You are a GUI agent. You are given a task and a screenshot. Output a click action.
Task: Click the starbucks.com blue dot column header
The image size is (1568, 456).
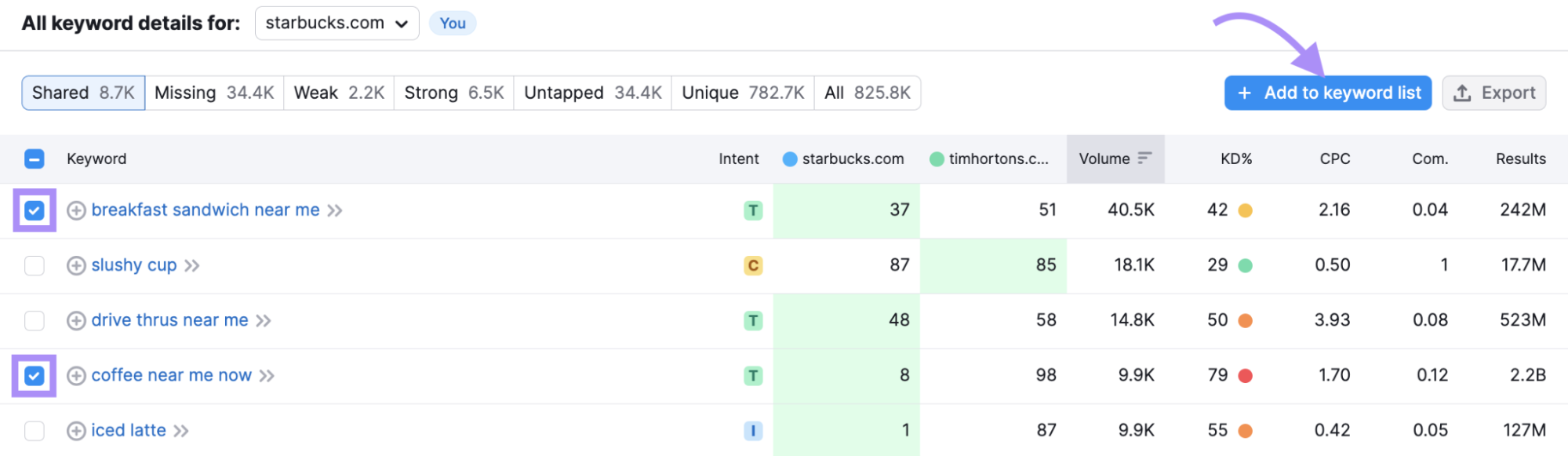[843, 159]
